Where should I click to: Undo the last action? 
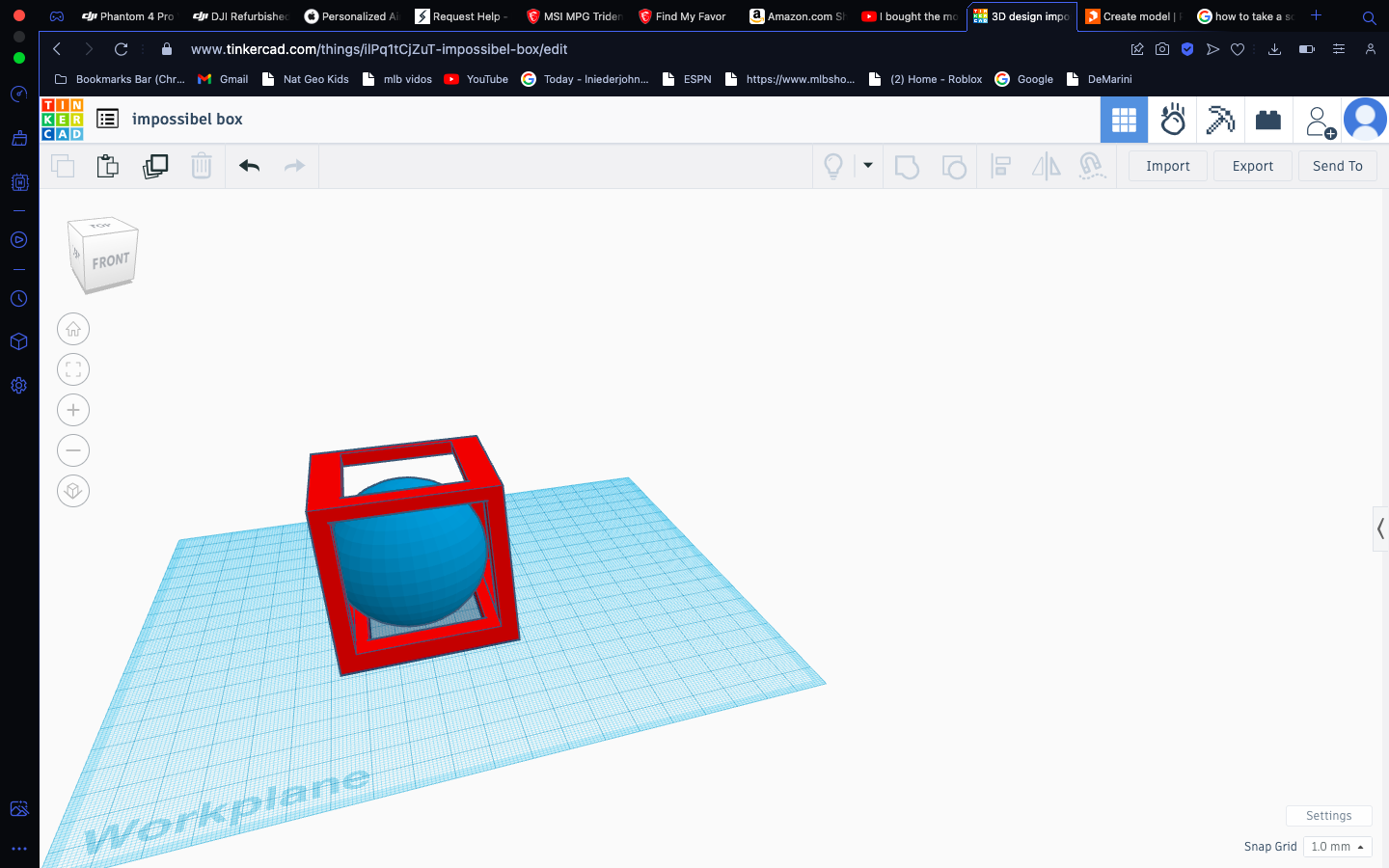coord(250,166)
